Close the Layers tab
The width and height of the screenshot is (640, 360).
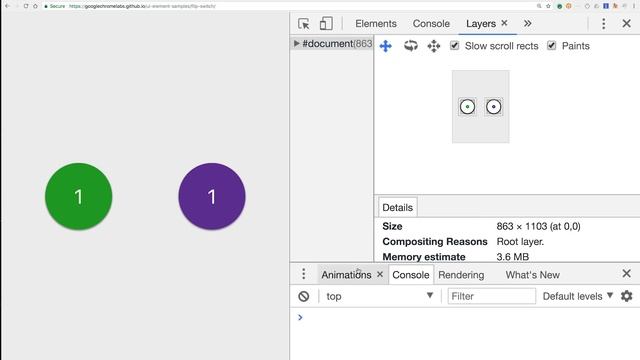504,23
